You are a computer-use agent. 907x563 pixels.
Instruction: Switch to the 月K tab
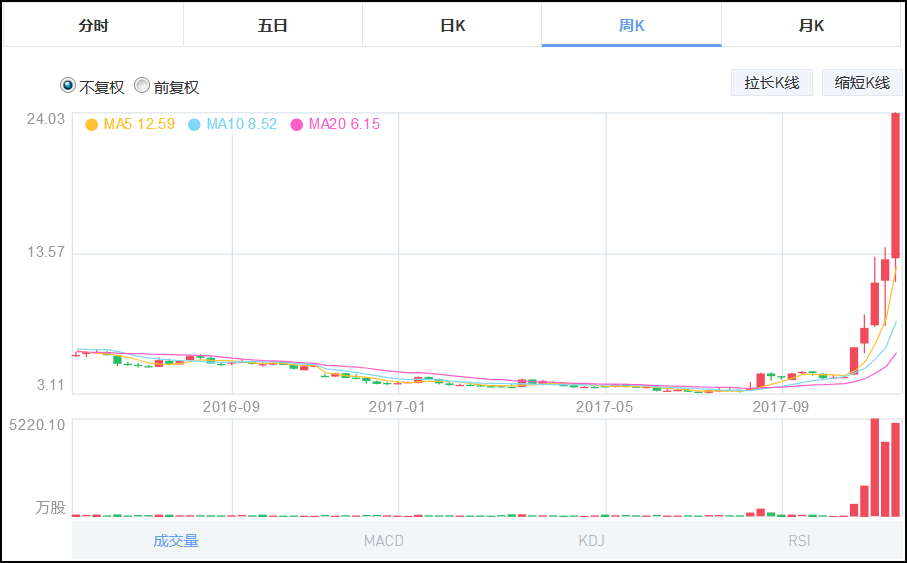(x=811, y=25)
